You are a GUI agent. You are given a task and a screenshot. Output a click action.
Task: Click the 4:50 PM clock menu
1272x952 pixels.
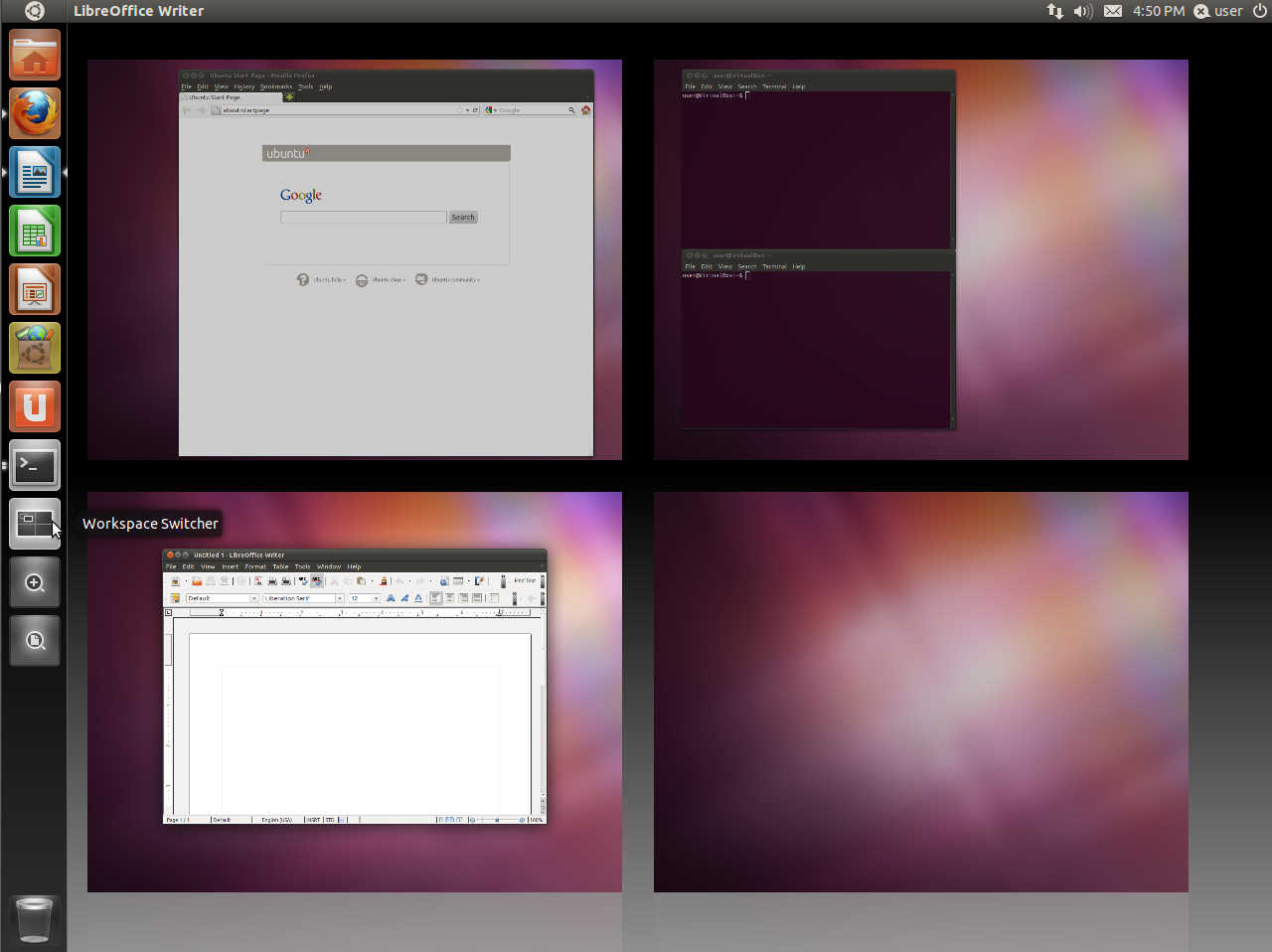[1159, 11]
